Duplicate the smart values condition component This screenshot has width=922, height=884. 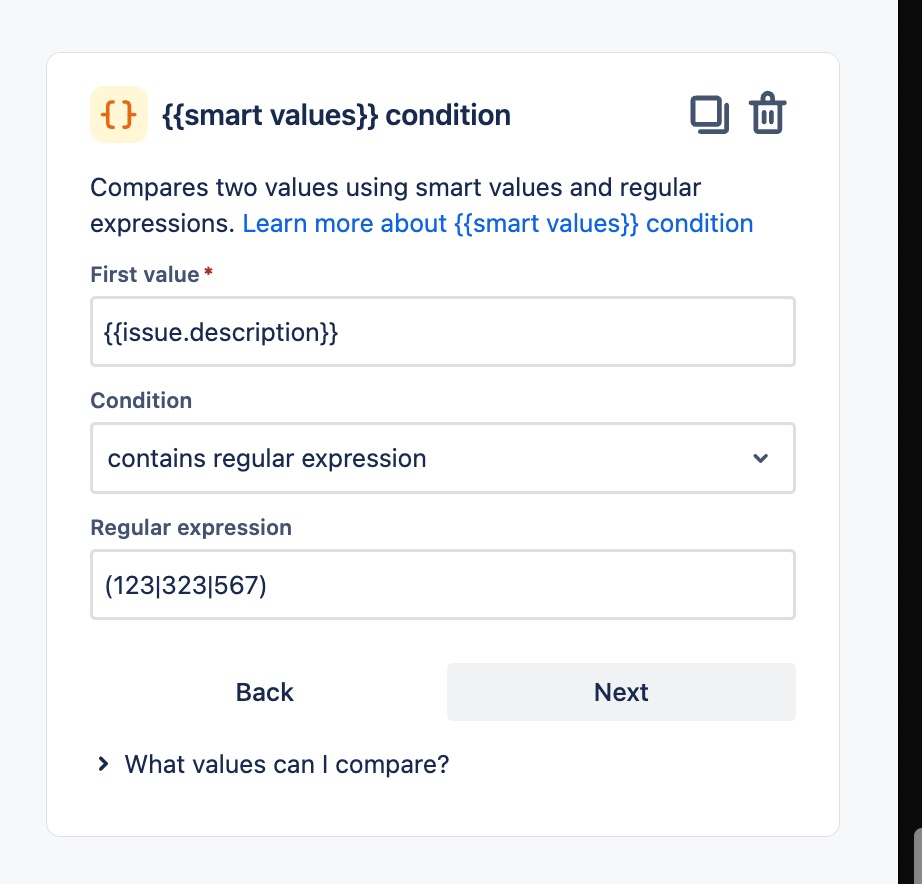pos(711,113)
